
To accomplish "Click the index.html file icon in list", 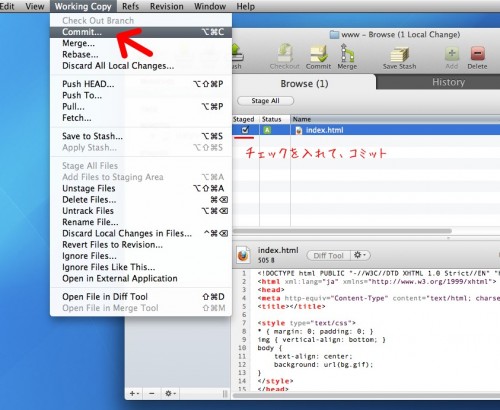I will 299,130.
